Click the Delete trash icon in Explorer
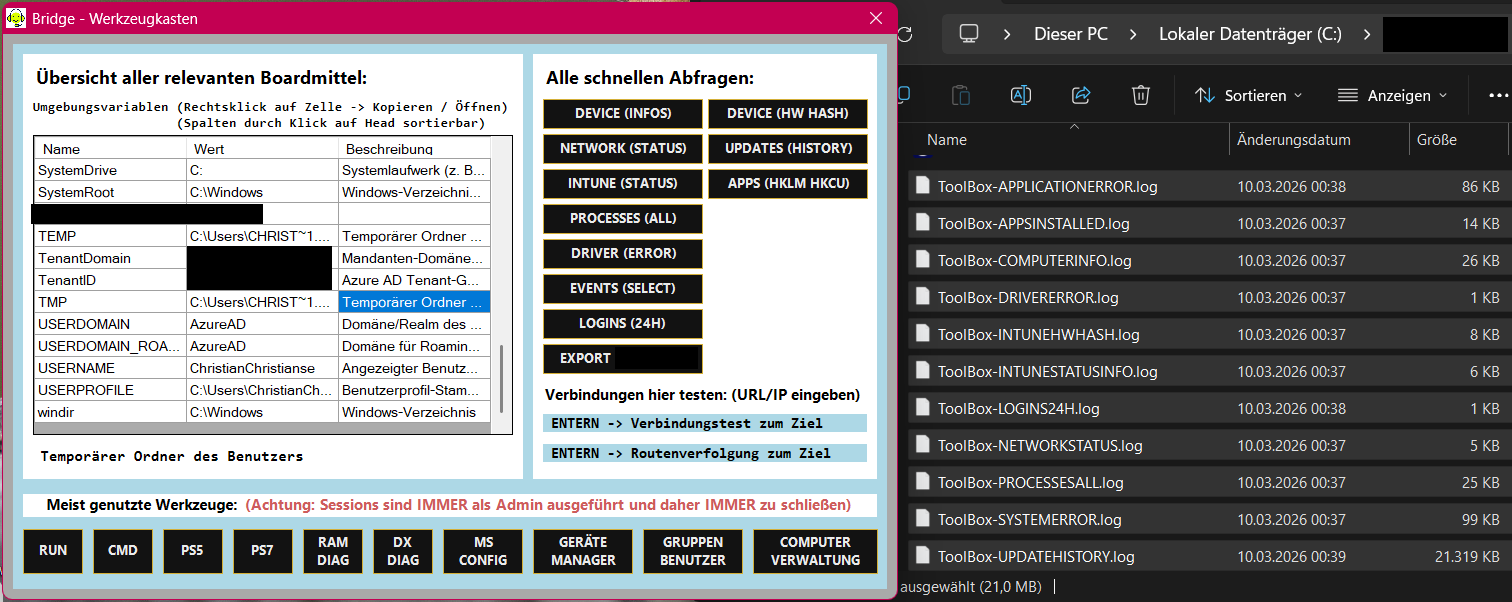Screen dimensions: 1512x602 click(x=1141, y=95)
